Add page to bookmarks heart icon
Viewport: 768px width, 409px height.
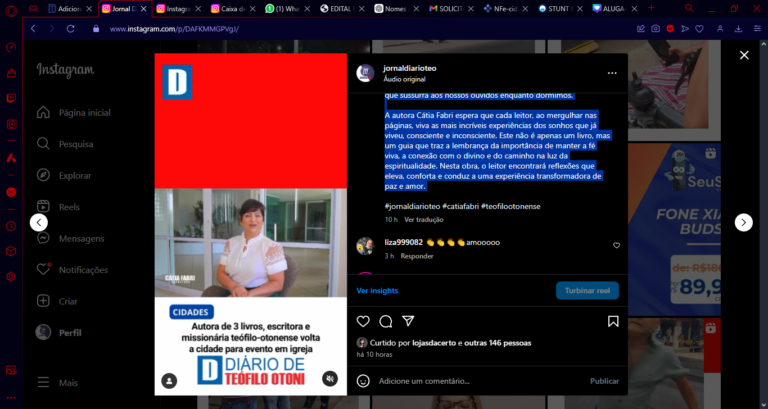[x=699, y=29]
